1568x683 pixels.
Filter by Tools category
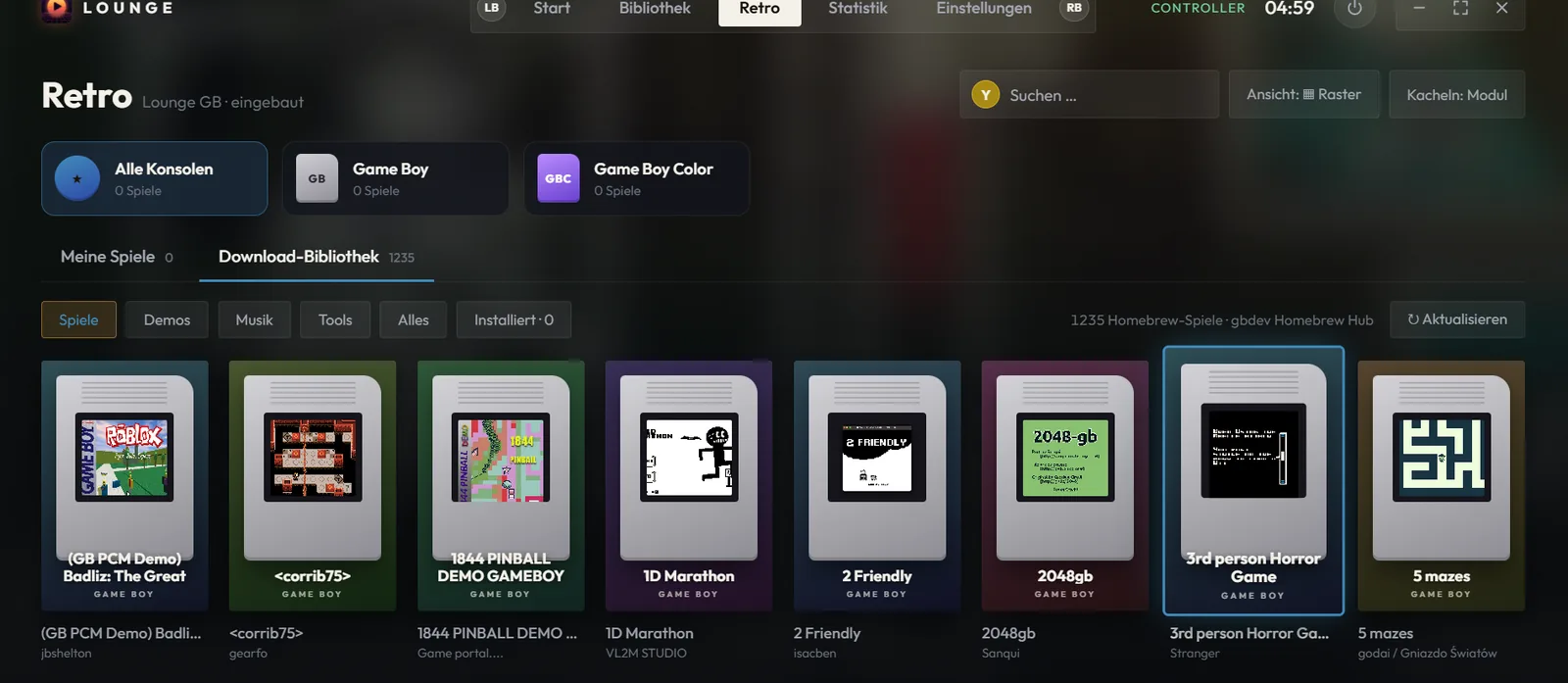click(x=335, y=319)
